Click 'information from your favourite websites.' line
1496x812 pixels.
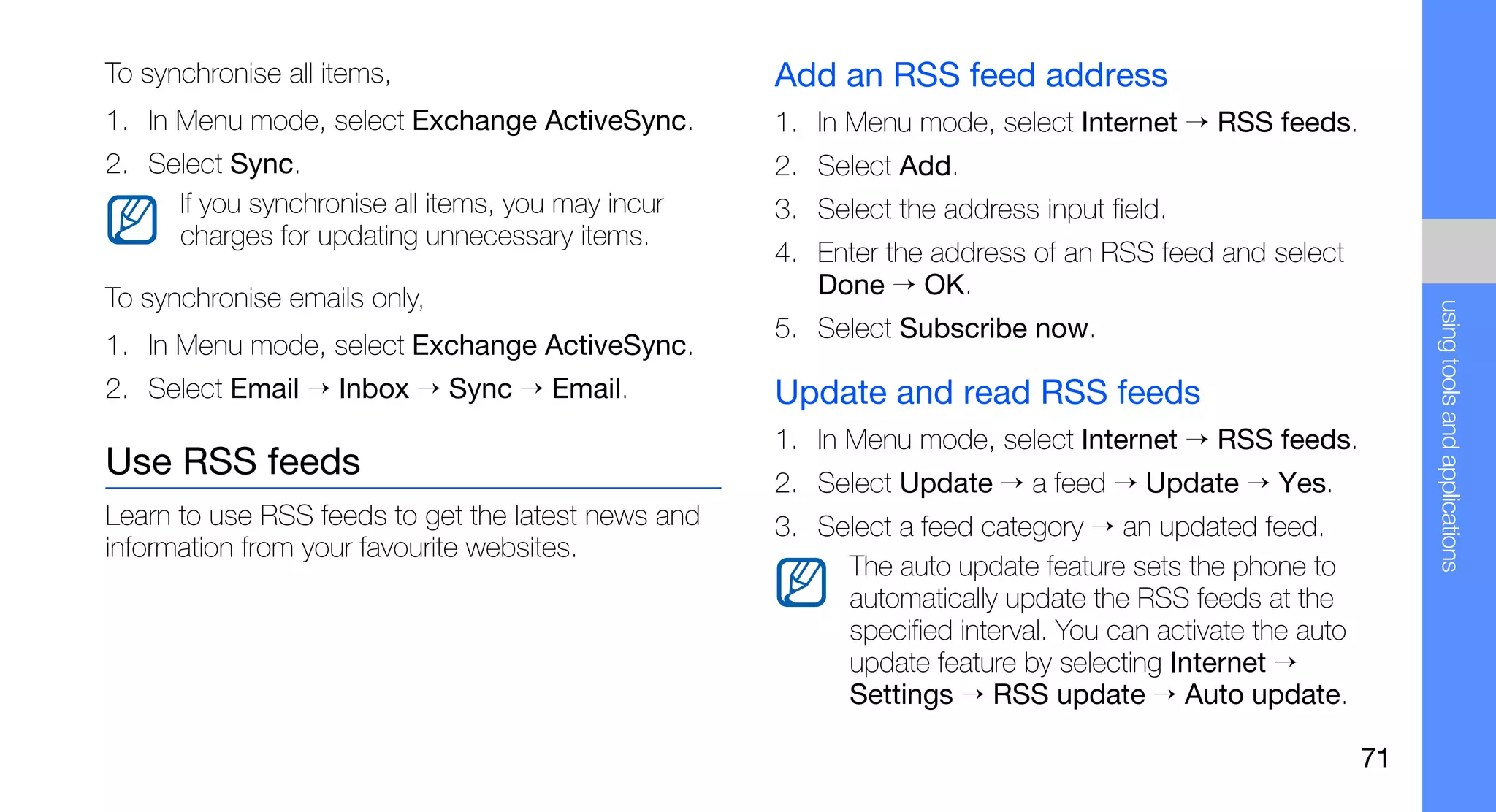(341, 548)
